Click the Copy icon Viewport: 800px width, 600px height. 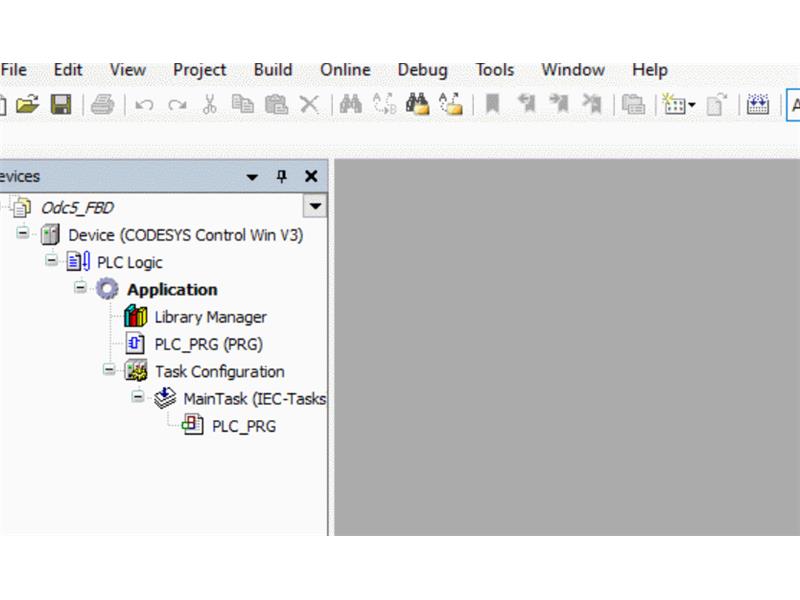(x=242, y=104)
